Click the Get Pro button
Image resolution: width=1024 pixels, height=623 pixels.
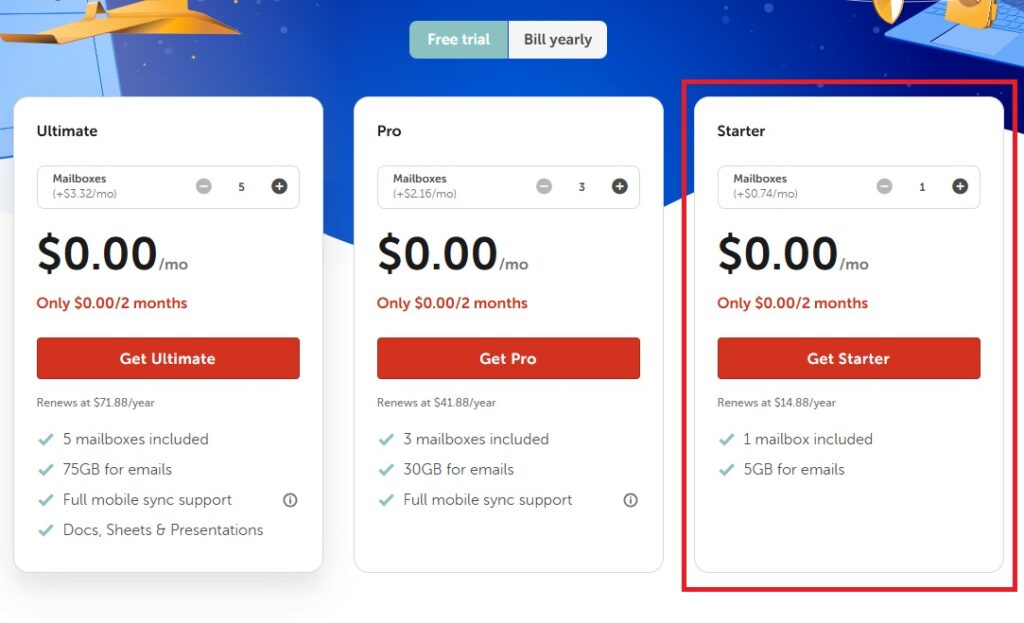pyautogui.click(x=508, y=358)
